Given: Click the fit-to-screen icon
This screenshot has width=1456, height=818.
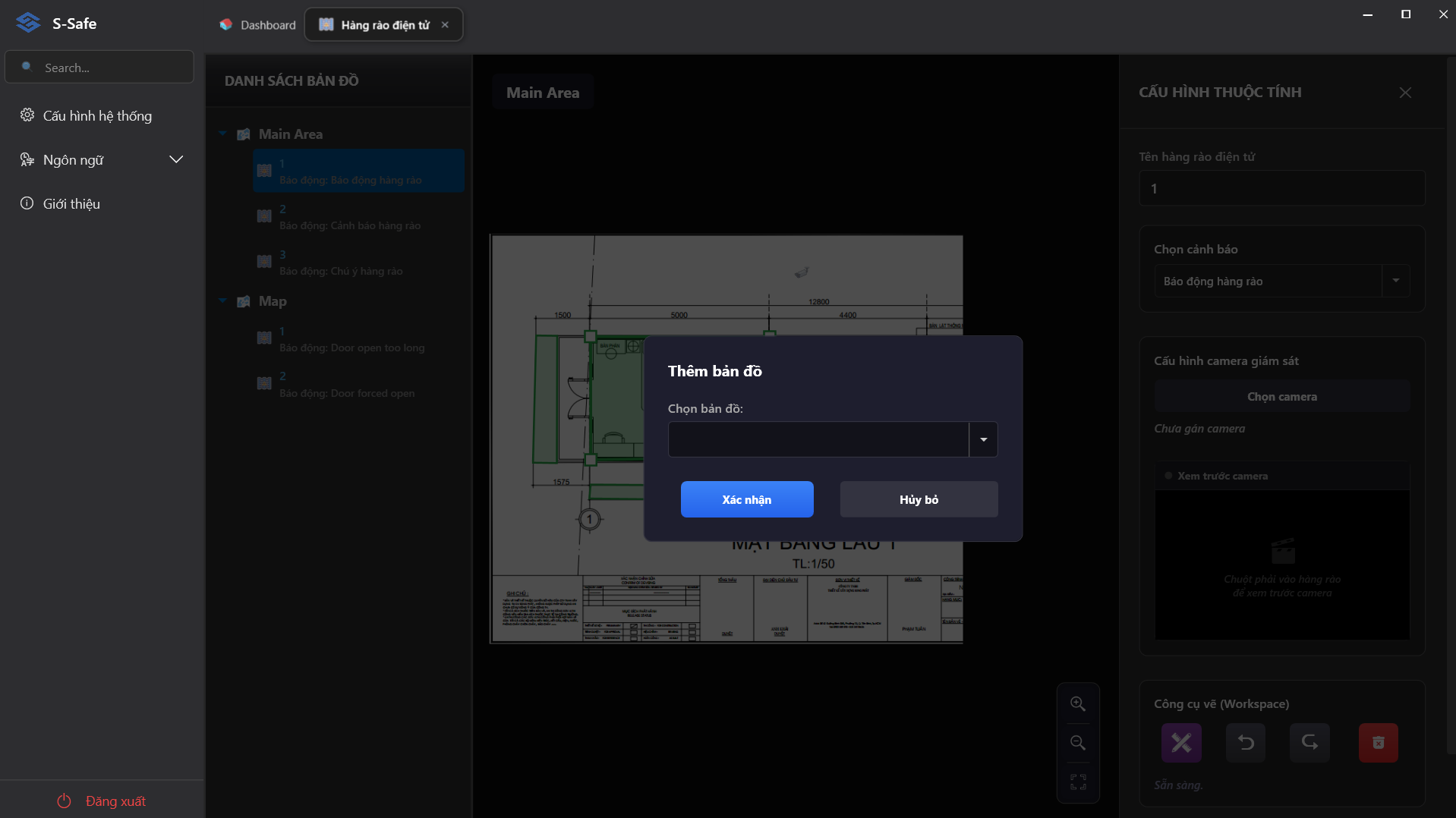Looking at the screenshot, I should tap(1077, 782).
